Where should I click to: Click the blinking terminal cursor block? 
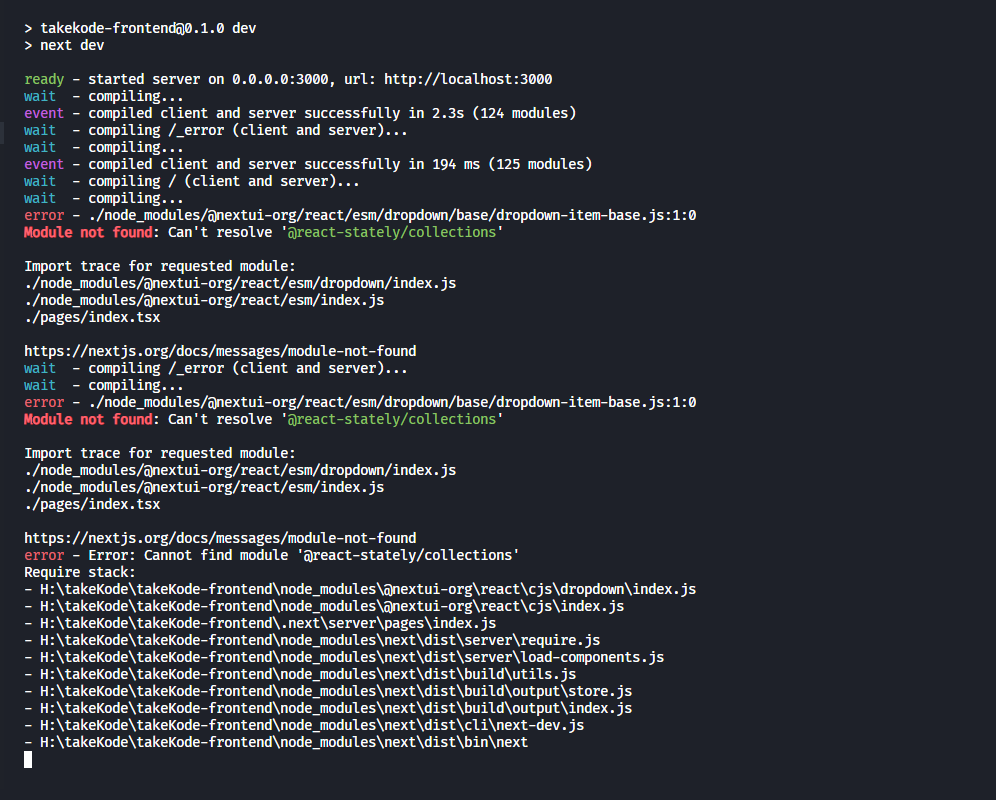coord(28,759)
